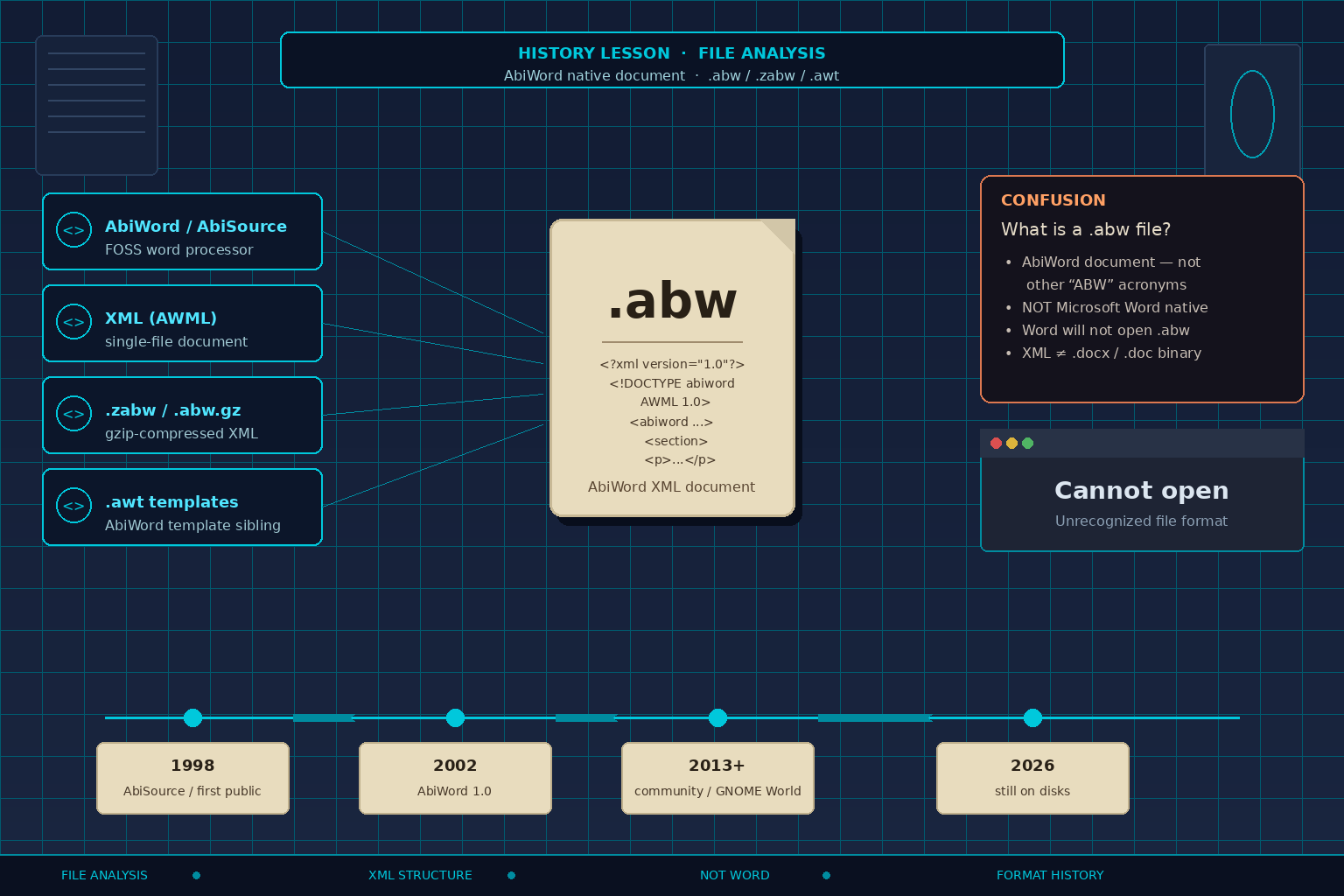Click the code icon beside .awt templates
1344x896 pixels.
[73, 506]
